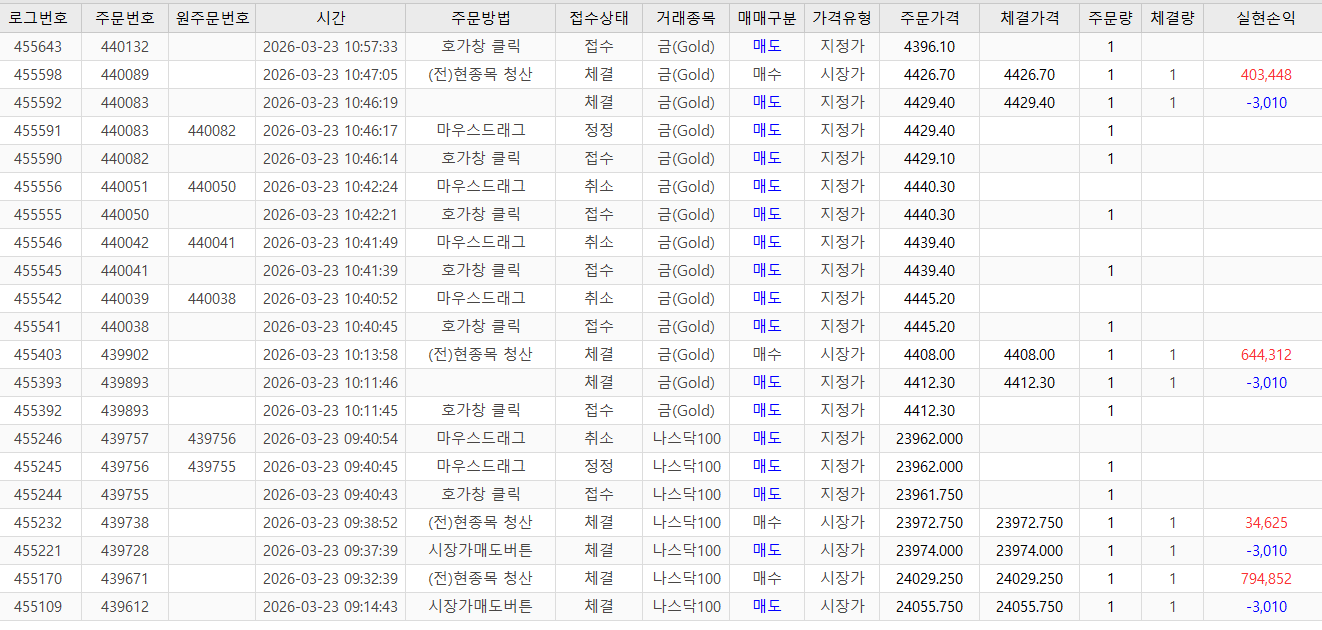Select order number 439671
This screenshot has height=630, width=1322.
click(125, 579)
